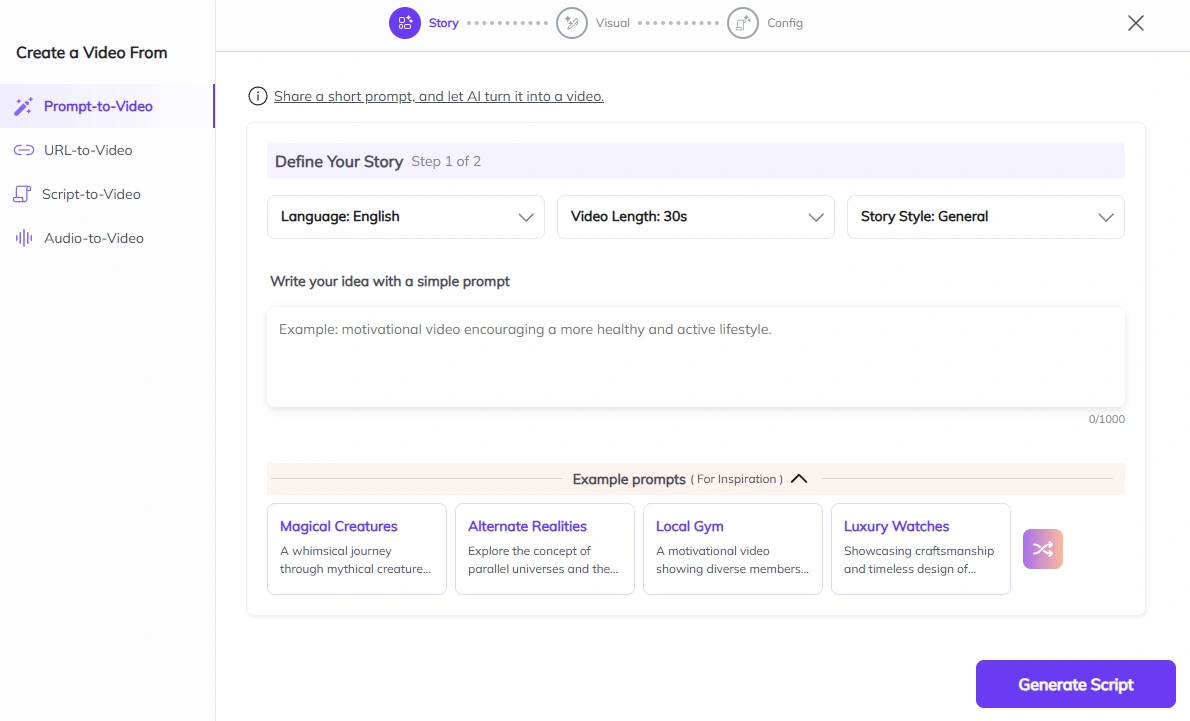This screenshot has height=721, width=1190.
Task: Click the Prompt-to-Video magic wand icon
Action: pos(24,106)
